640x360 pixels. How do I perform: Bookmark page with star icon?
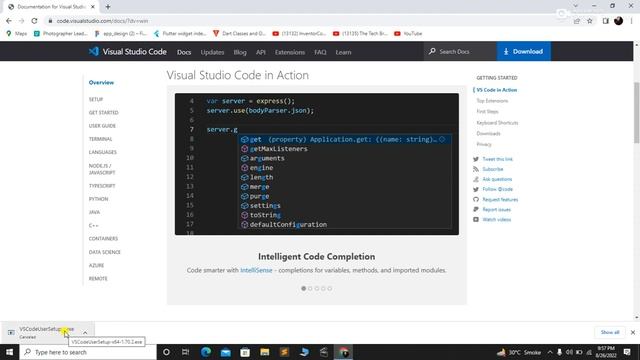[x=590, y=21]
